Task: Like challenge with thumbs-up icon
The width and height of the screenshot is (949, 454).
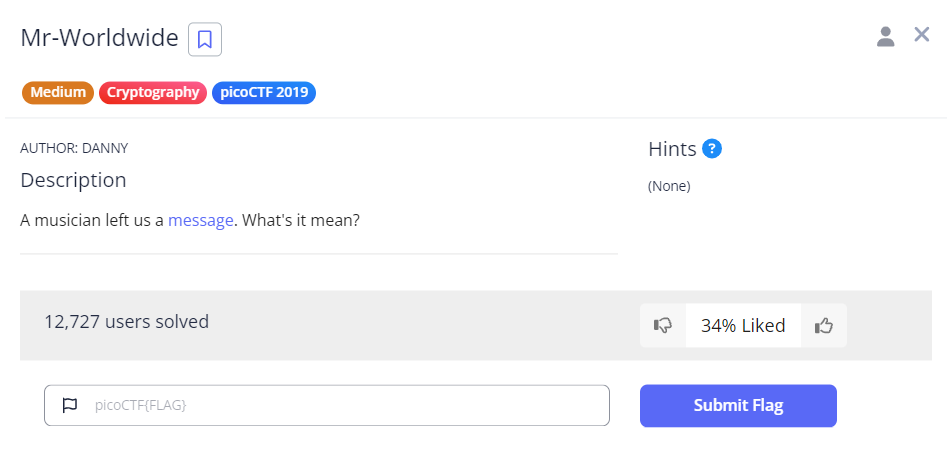Action: click(x=824, y=325)
